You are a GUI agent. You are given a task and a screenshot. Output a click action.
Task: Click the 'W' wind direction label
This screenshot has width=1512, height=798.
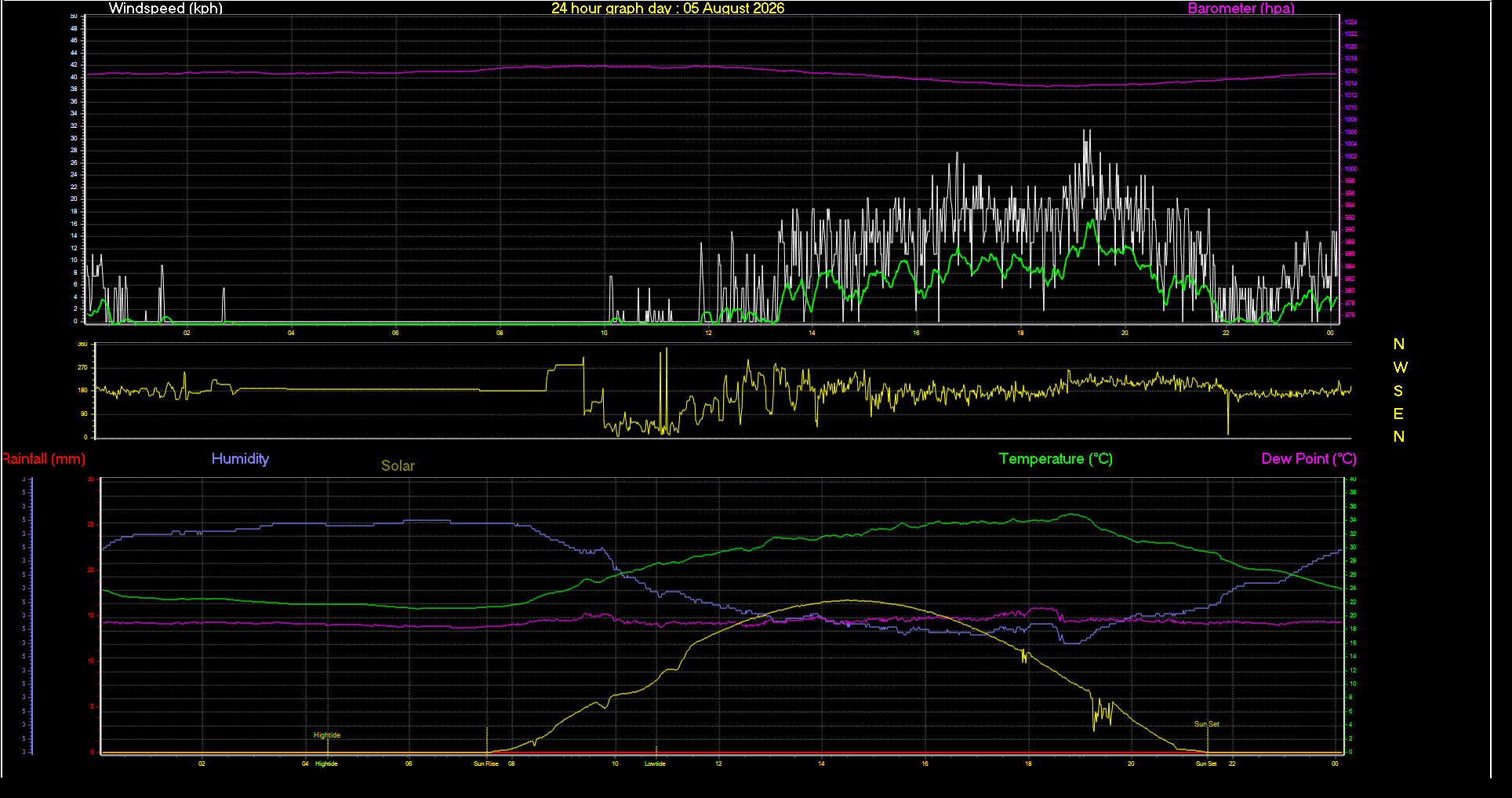tap(1400, 367)
